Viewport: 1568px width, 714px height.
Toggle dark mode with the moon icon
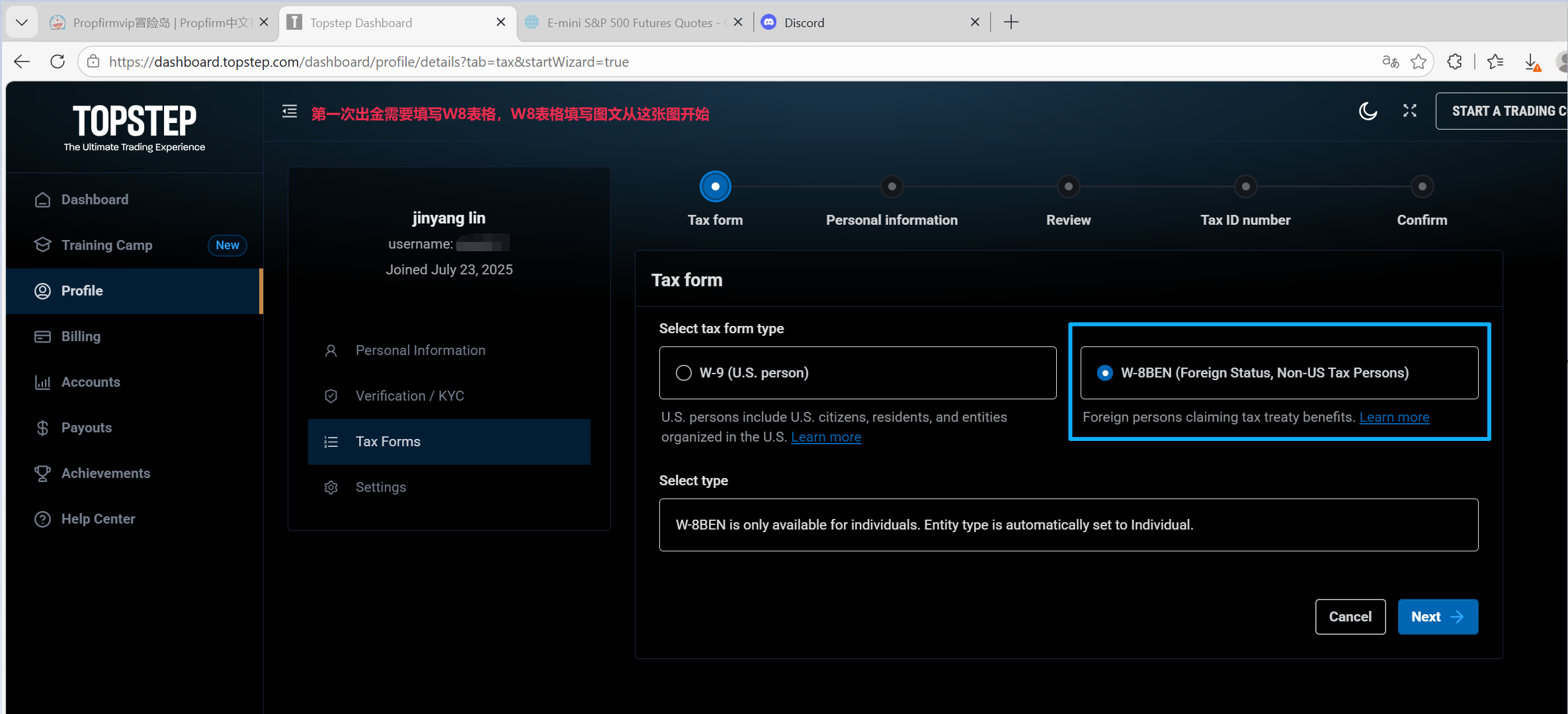[1368, 111]
